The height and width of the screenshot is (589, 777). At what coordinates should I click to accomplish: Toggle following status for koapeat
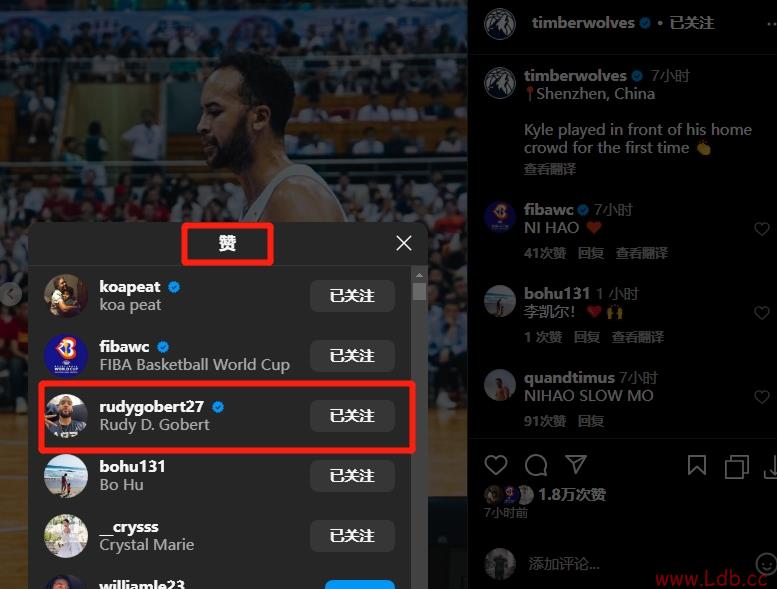pyautogui.click(x=352, y=296)
